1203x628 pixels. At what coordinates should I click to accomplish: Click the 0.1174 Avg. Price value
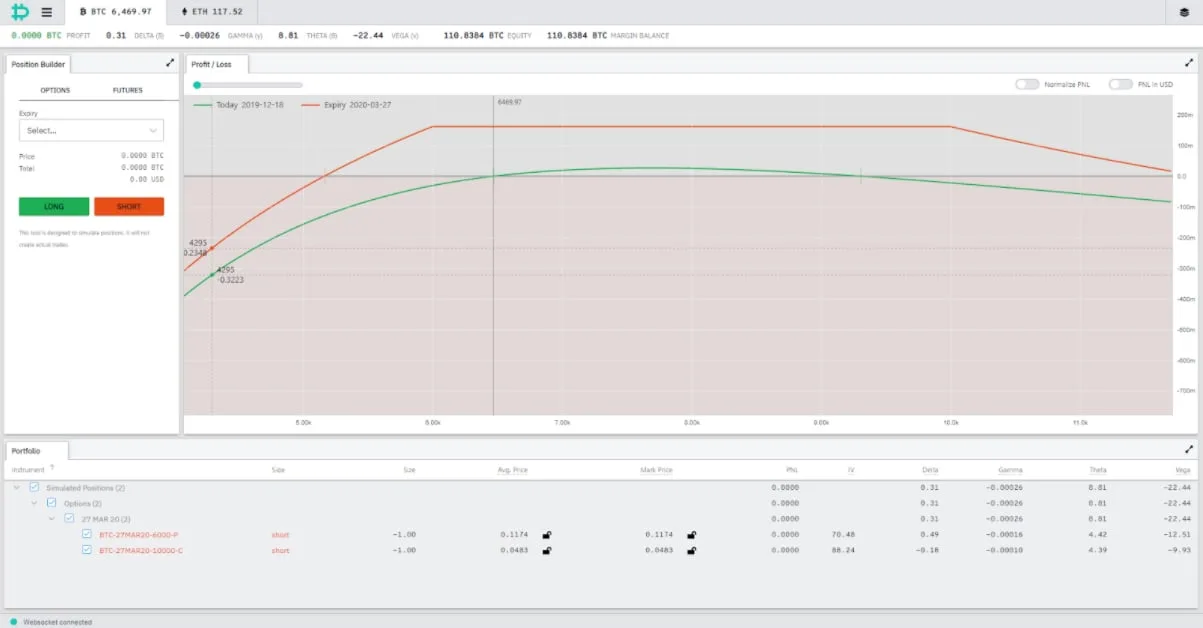(514, 535)
